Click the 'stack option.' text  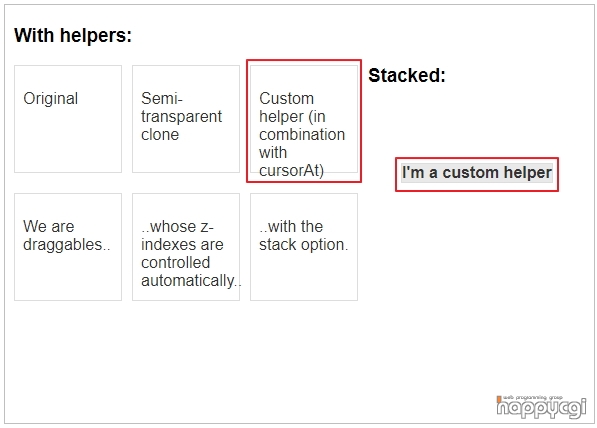[303, 244]
